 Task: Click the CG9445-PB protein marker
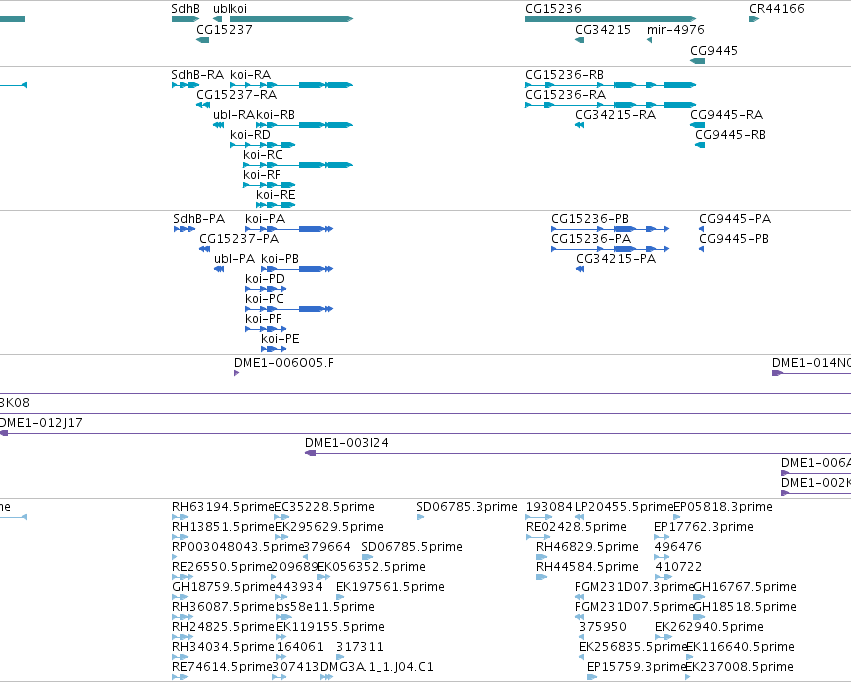click(701, 249)
